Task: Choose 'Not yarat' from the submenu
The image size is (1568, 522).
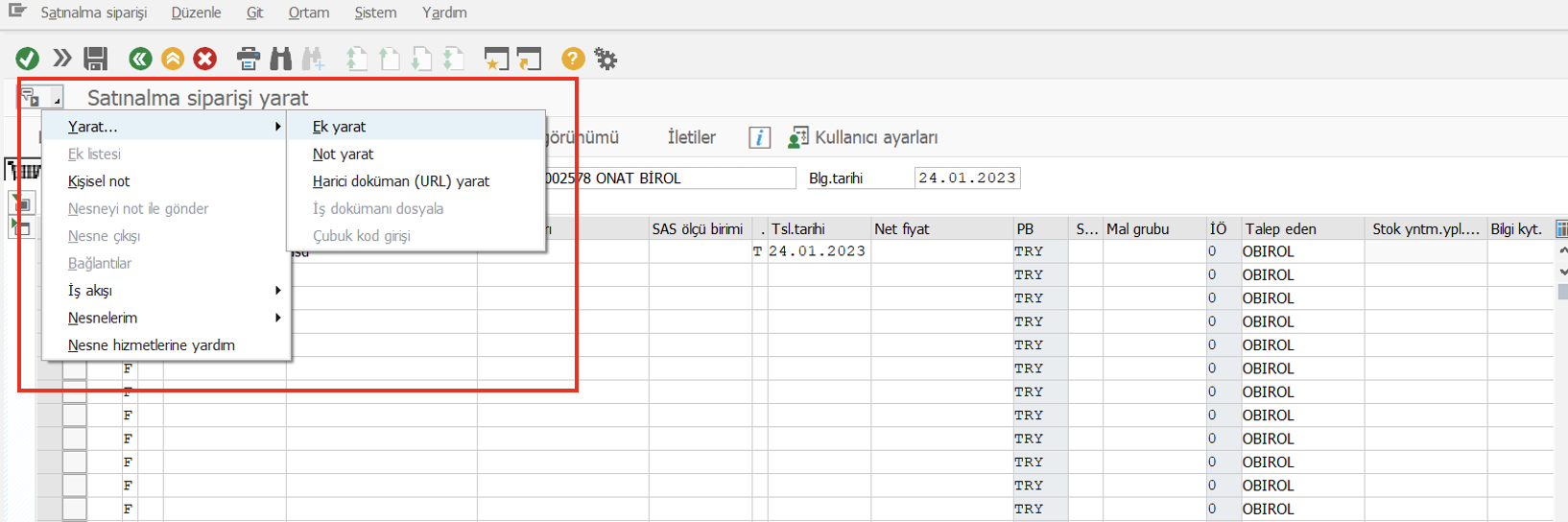Action: coord(343,154)
